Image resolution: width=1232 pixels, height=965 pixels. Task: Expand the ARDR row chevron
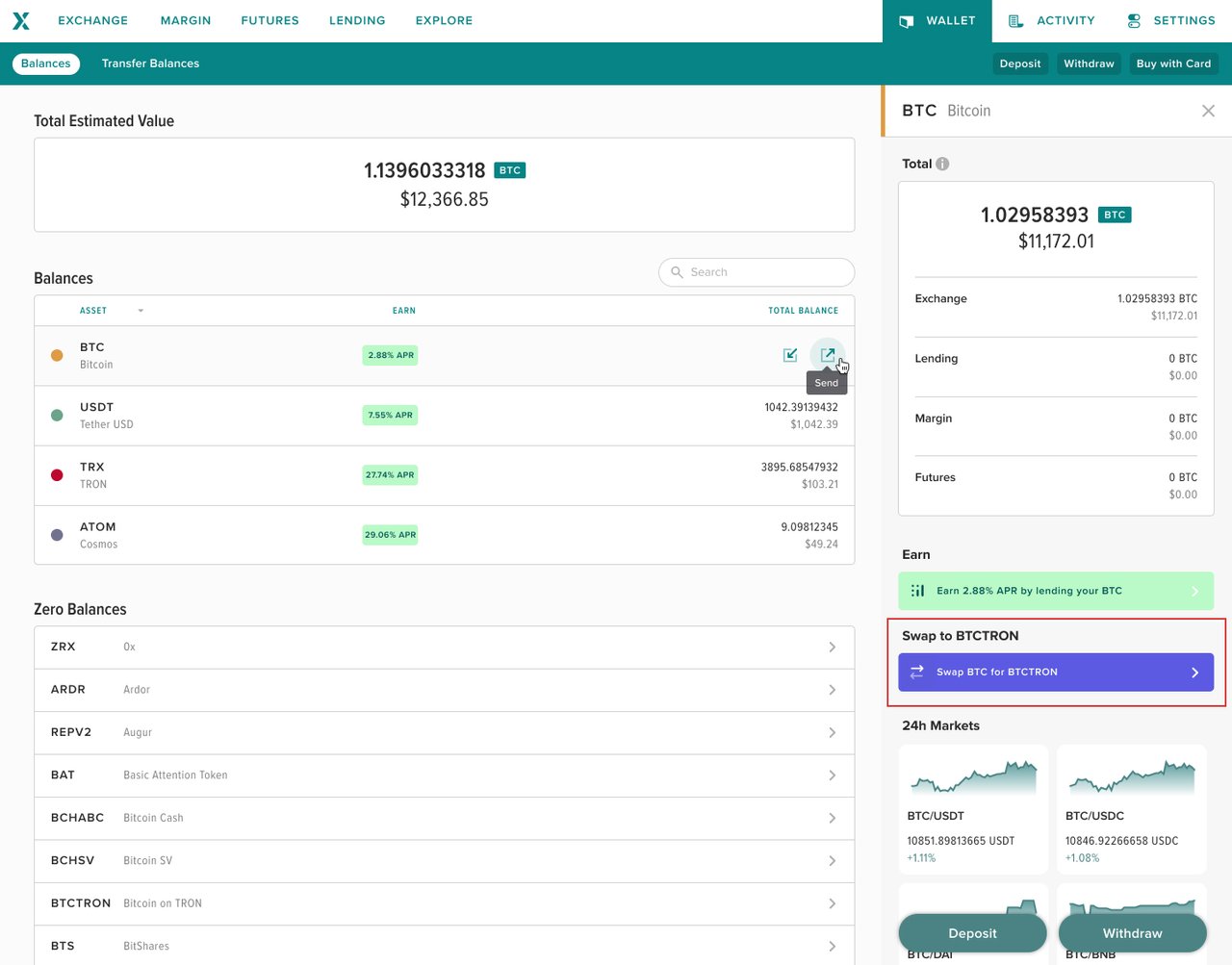click(x=832, y=690)
